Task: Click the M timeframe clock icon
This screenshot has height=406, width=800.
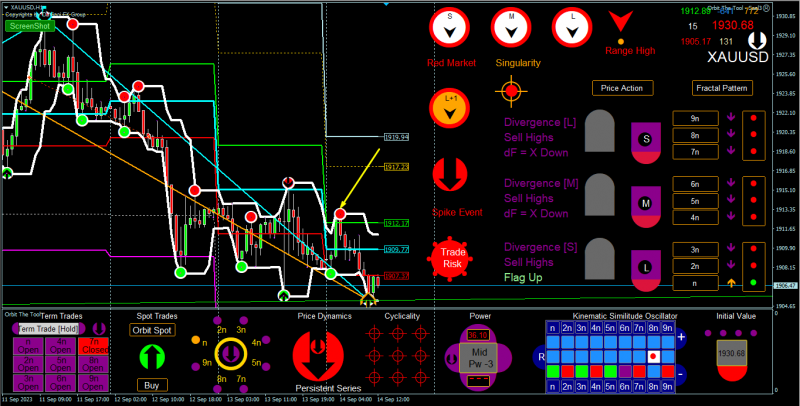Action: [x=511, y=28]
